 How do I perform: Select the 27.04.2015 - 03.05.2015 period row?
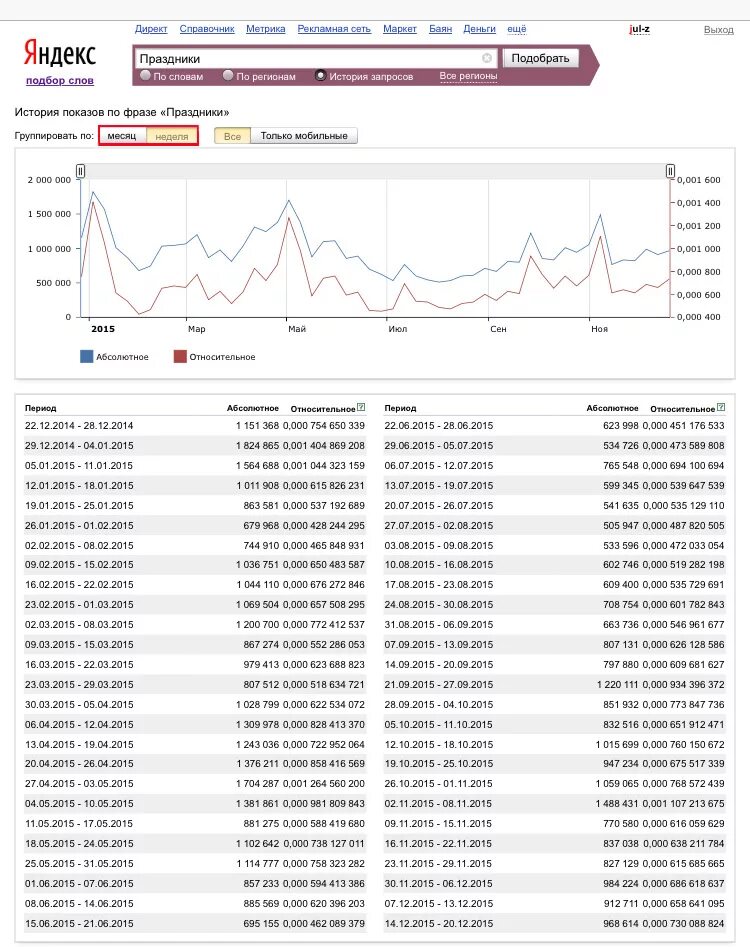click(194, 784)
